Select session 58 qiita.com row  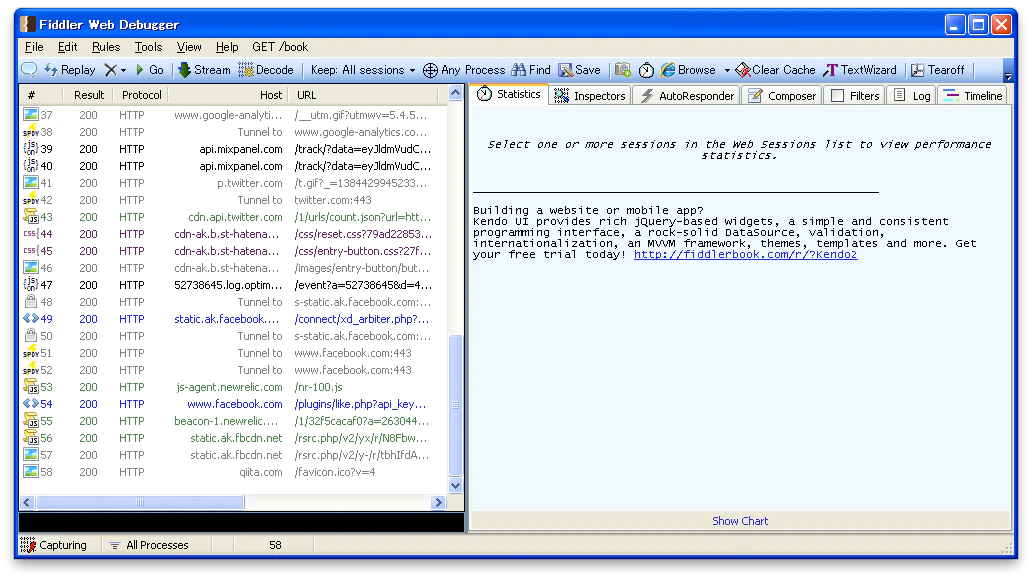(x=234, y=472)
